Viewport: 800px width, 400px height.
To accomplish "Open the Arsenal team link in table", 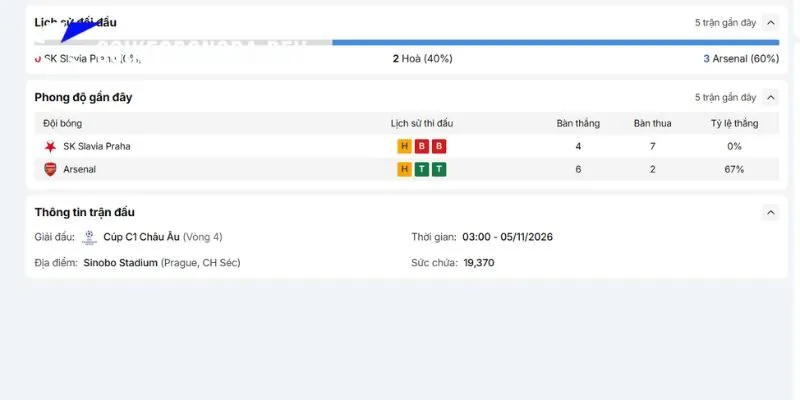I will tap(79, 169).
